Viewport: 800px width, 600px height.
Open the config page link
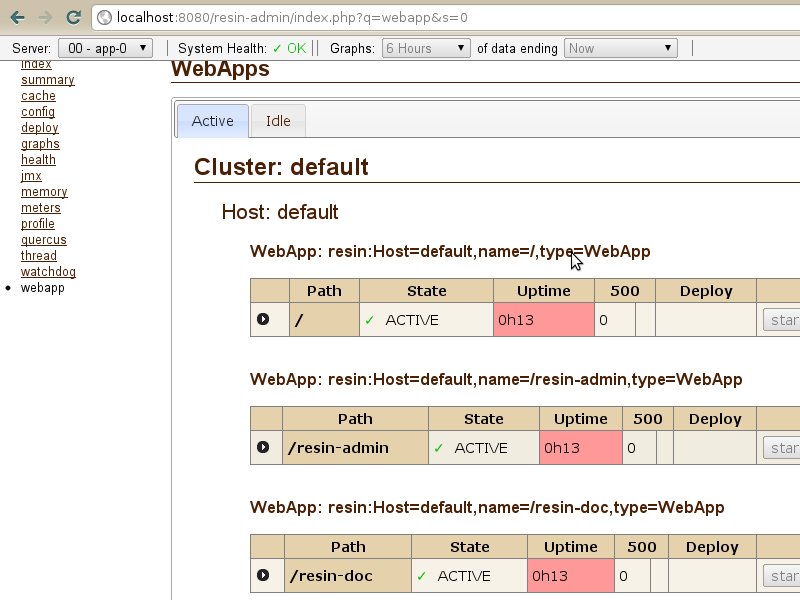pyautogui.click(x=38, y=112)
